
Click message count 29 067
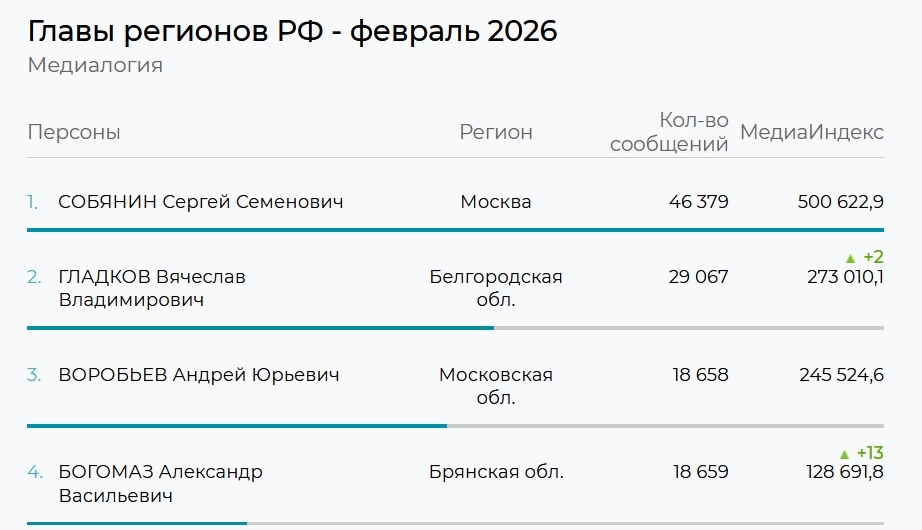pos(698,276)
